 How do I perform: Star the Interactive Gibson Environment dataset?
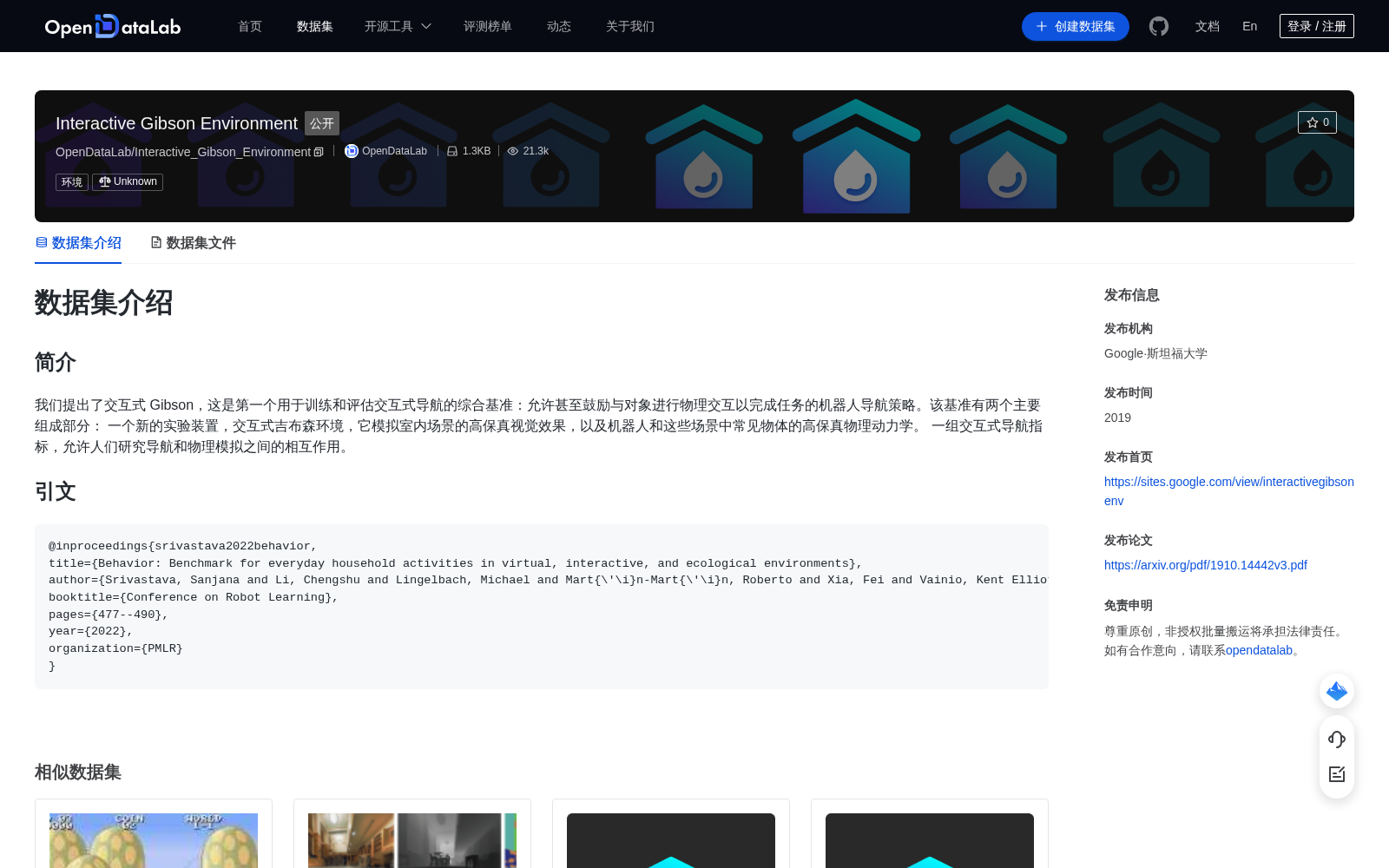[1317, 122]
